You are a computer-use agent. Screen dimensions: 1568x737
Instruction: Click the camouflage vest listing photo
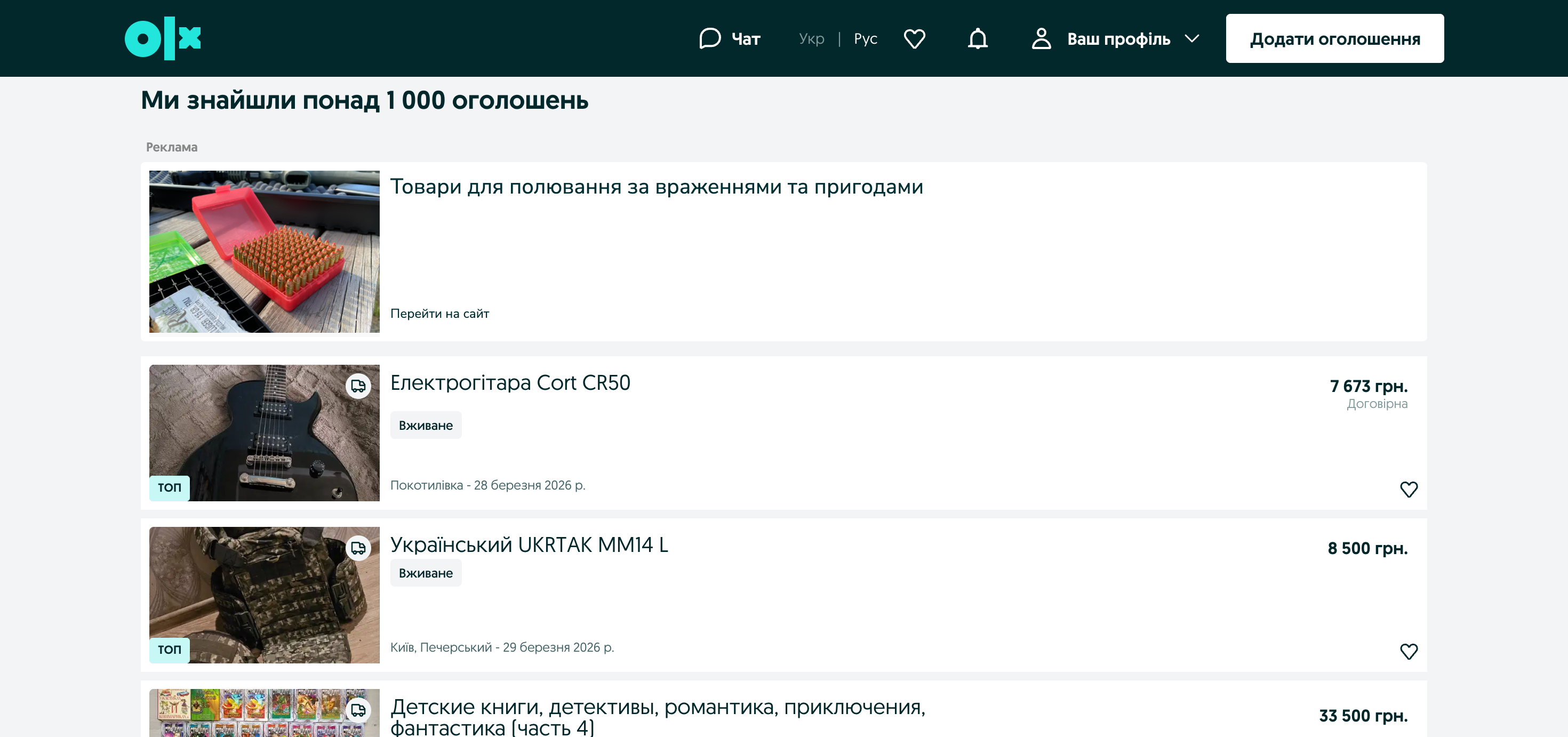pyautogui.click(x=264, y=595)
